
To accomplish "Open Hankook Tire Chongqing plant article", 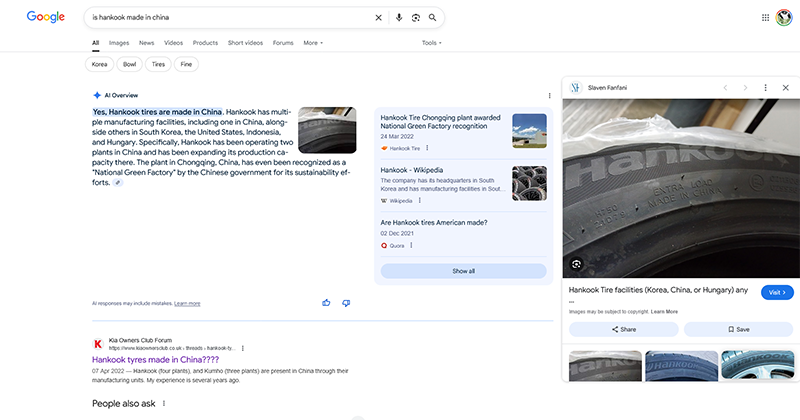I will click(440, 121).
